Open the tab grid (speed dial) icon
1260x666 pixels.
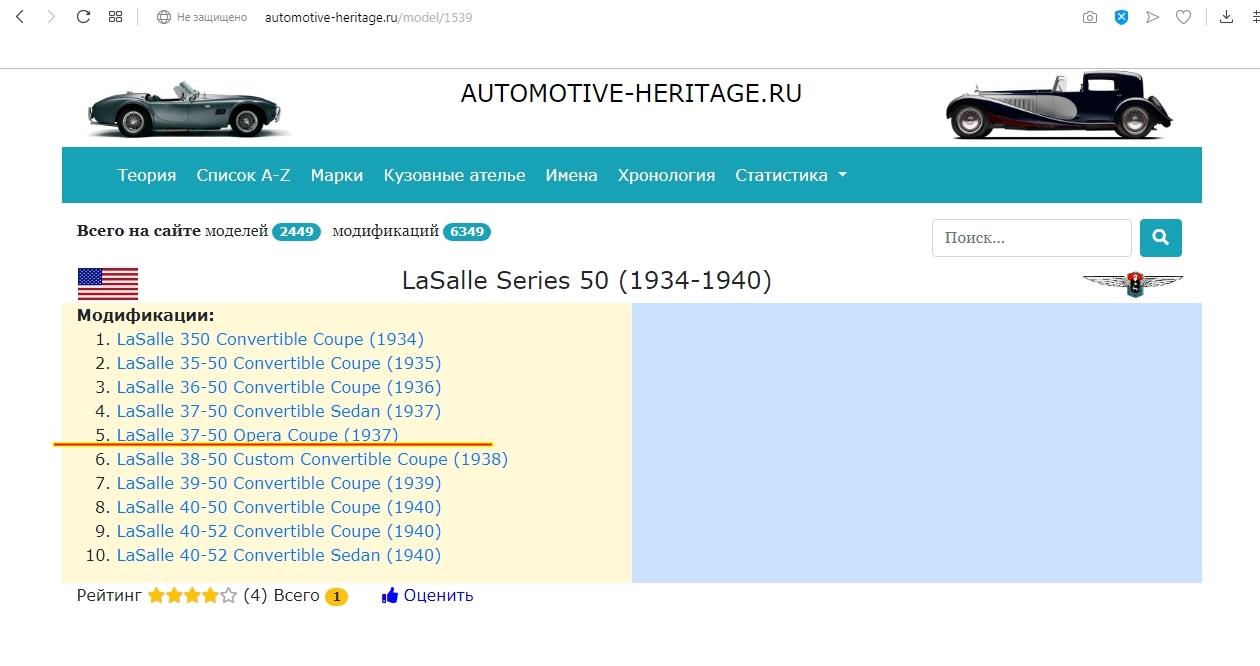coord(115,17)
